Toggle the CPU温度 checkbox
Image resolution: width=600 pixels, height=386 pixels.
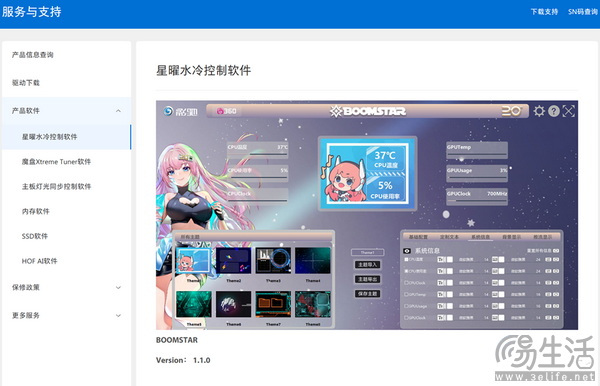click(x=406, y=260)
